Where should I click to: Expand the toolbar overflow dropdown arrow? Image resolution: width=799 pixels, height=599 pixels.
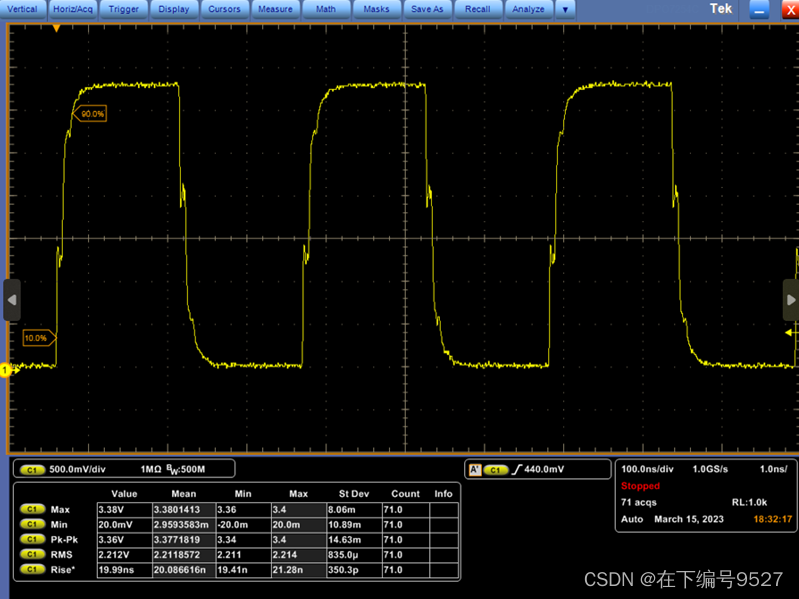pos(565,9)
